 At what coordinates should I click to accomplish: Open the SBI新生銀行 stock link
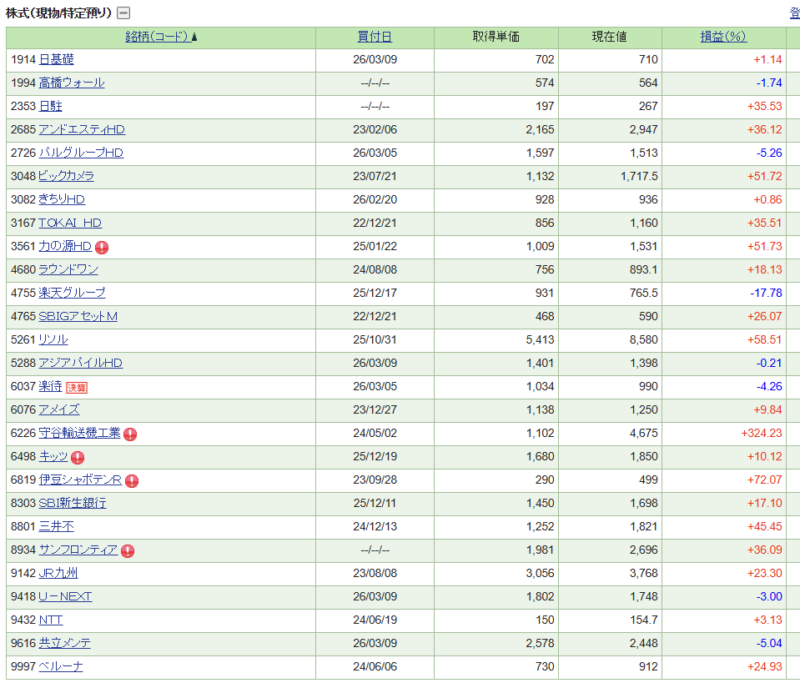tap(72, 503)
